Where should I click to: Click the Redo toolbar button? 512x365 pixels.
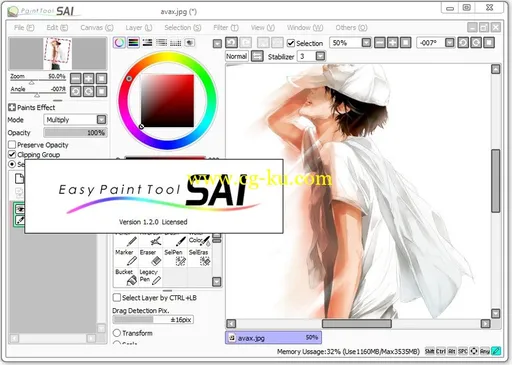click(246, 43)
